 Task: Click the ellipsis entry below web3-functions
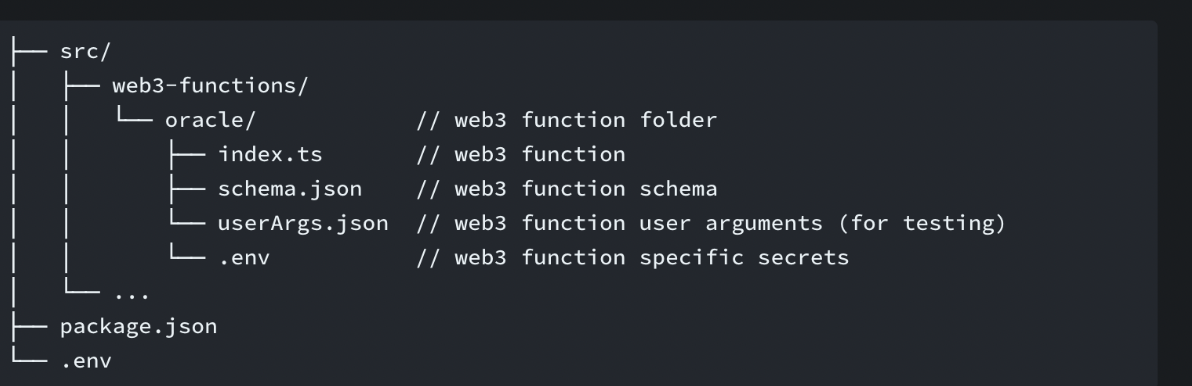[131, 293]
